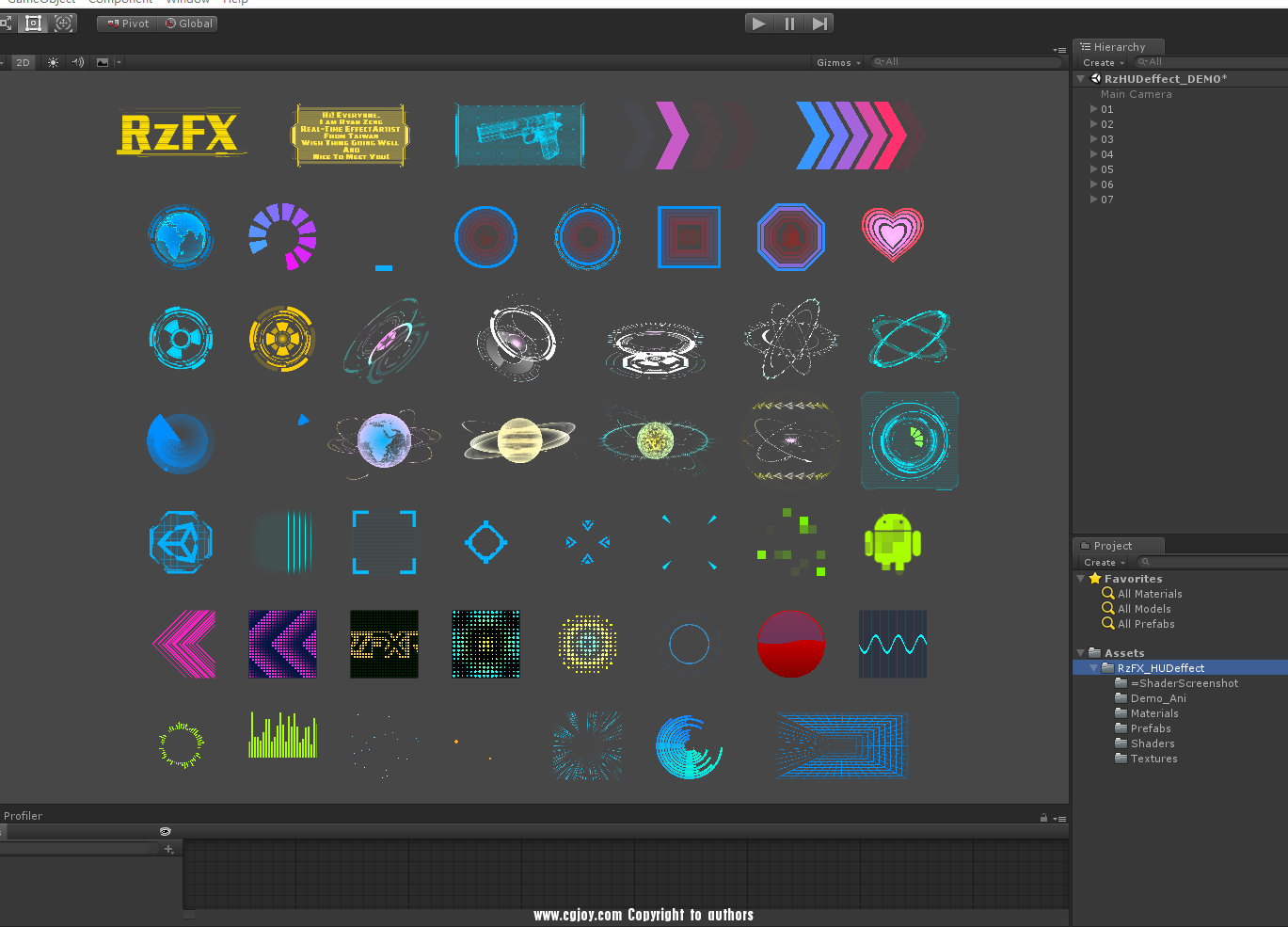This screenshot has width=1288, height=927.
Task: Select object 06 in Hierarchy
Action: tap(1107, 184)
